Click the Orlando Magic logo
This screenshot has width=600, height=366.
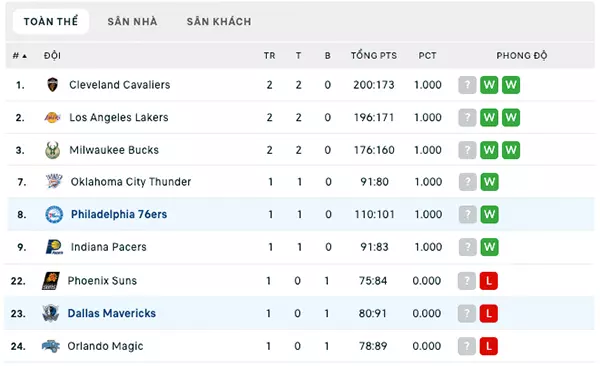[51, 346]
